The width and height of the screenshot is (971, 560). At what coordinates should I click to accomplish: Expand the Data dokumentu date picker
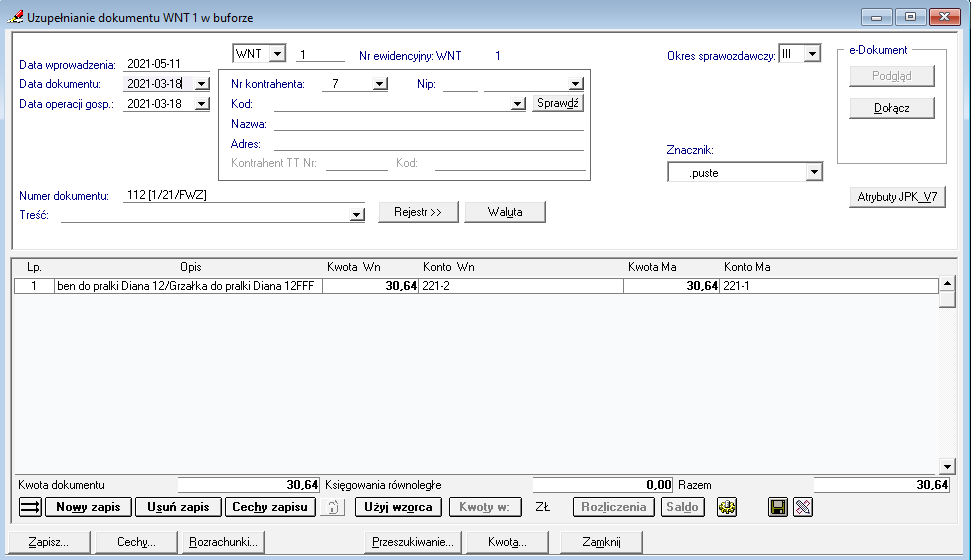[201, 85]
